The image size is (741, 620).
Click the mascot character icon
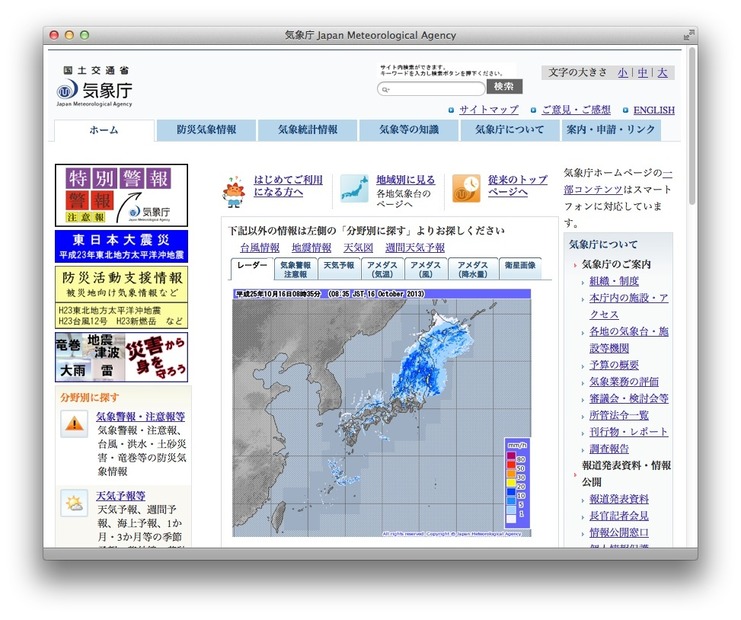234,192
